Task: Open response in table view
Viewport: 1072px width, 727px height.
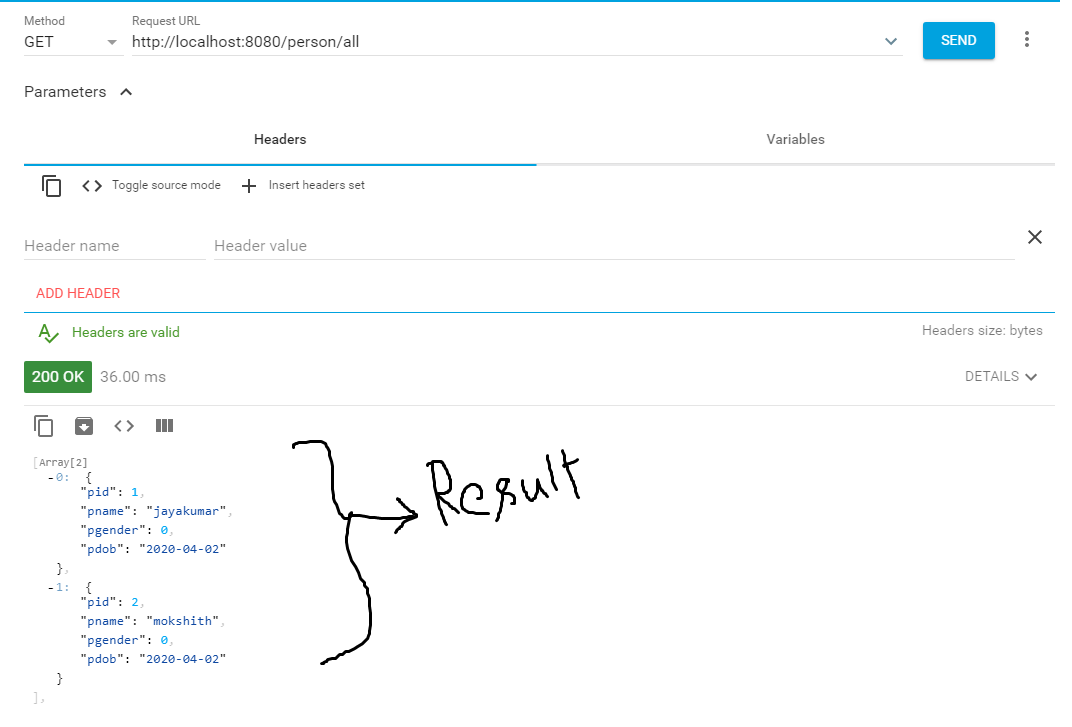Action: (164, 425)
